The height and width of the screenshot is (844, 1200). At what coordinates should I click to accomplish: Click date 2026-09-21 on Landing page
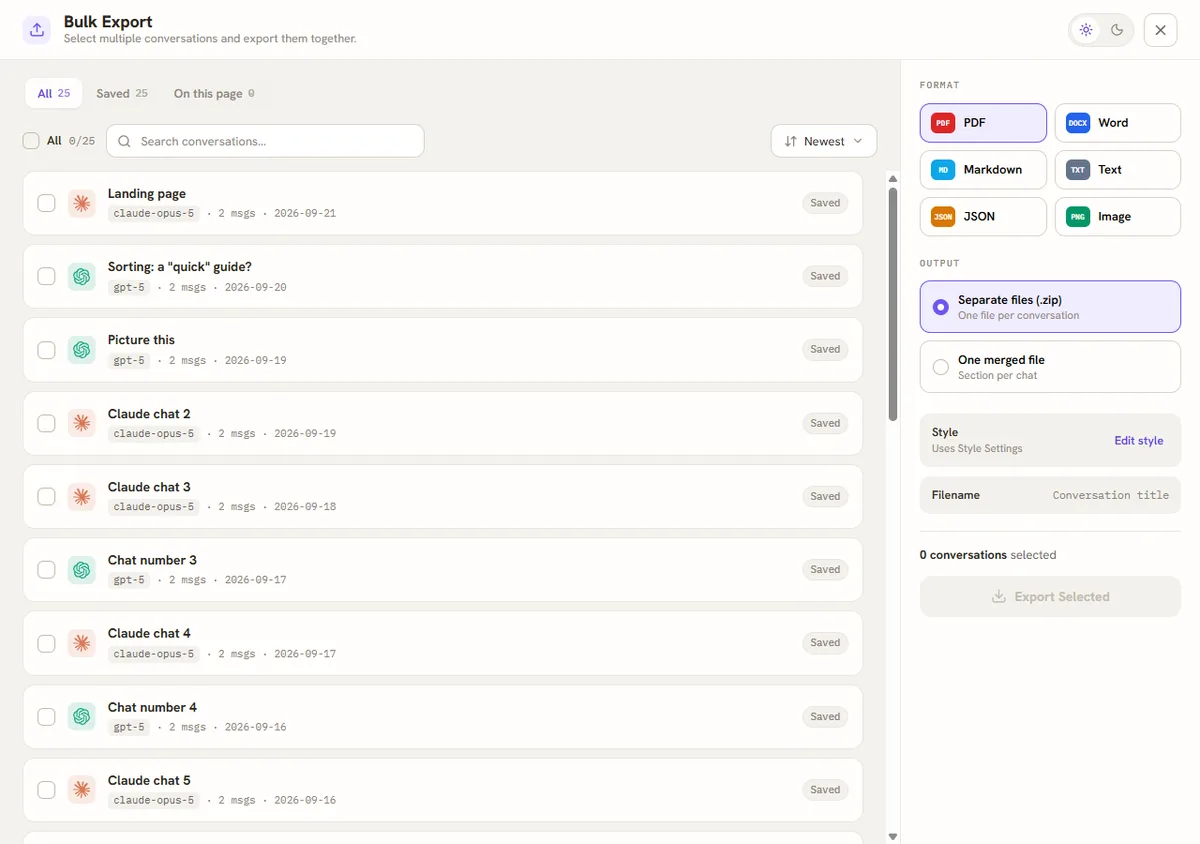305,214
